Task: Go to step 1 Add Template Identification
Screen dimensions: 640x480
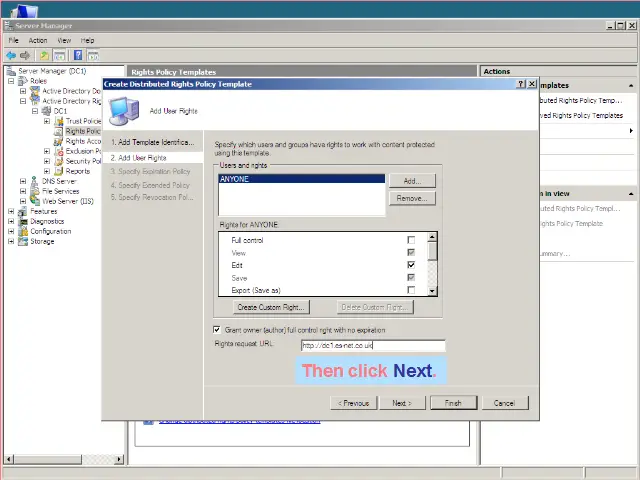Action: [153, 142]
